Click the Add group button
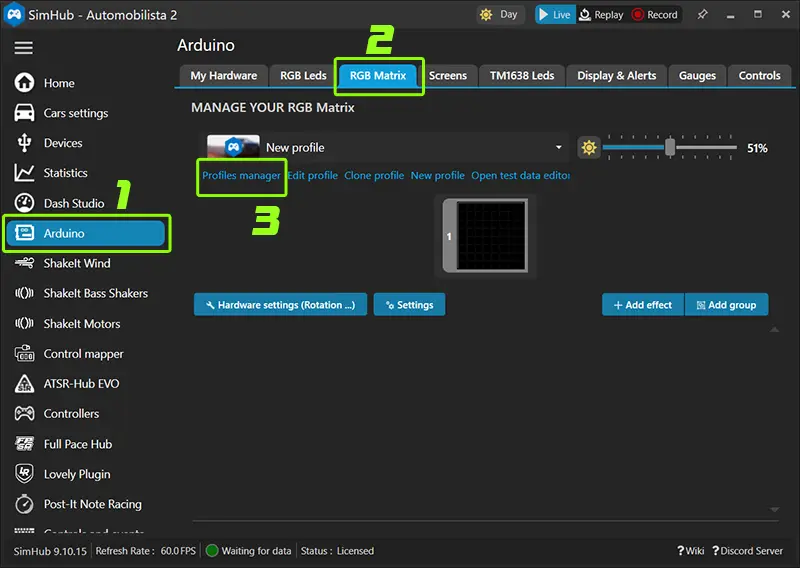Image resolution: width=800 pixels, height=568 pixels. (727, 305)
